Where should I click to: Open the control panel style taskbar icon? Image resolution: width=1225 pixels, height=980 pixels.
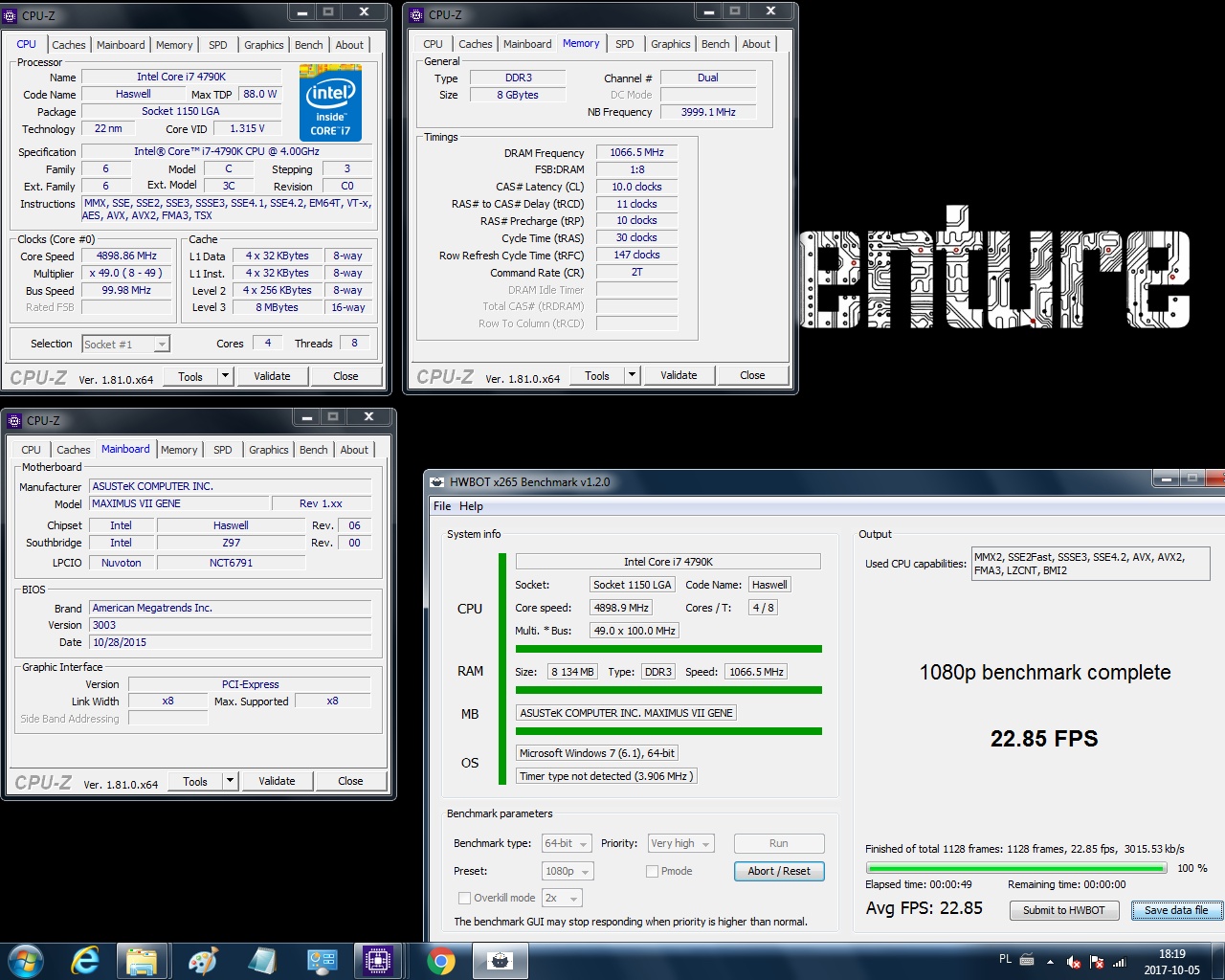(x=321, y=960)
